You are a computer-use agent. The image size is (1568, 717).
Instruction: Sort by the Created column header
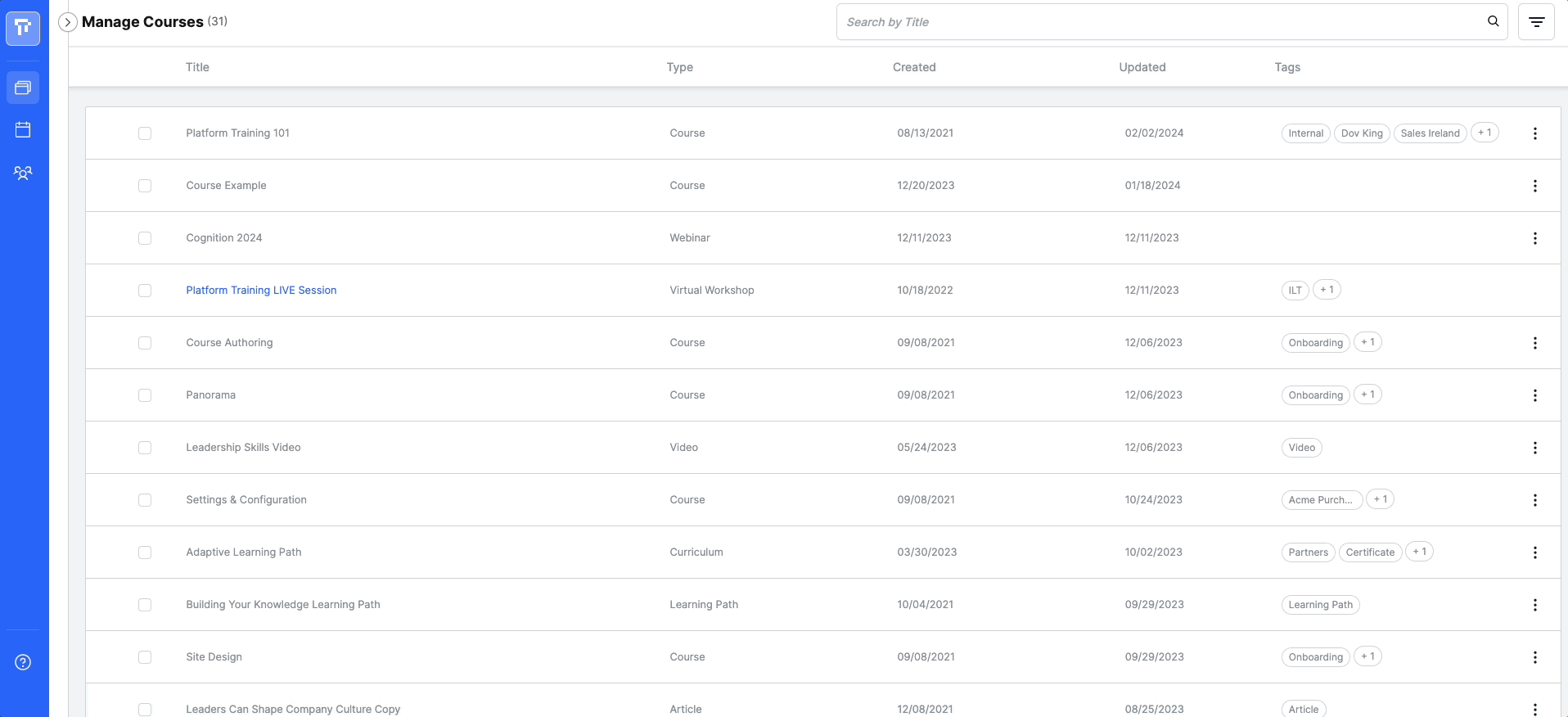click(914, 67)
